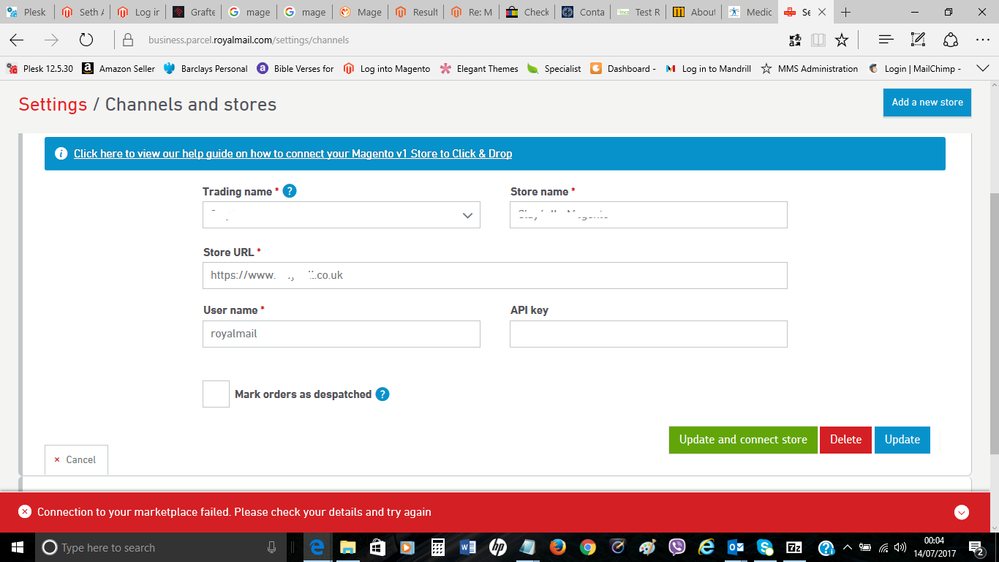
Task: Open Skype from the taskbar
Action: (765, 547)
